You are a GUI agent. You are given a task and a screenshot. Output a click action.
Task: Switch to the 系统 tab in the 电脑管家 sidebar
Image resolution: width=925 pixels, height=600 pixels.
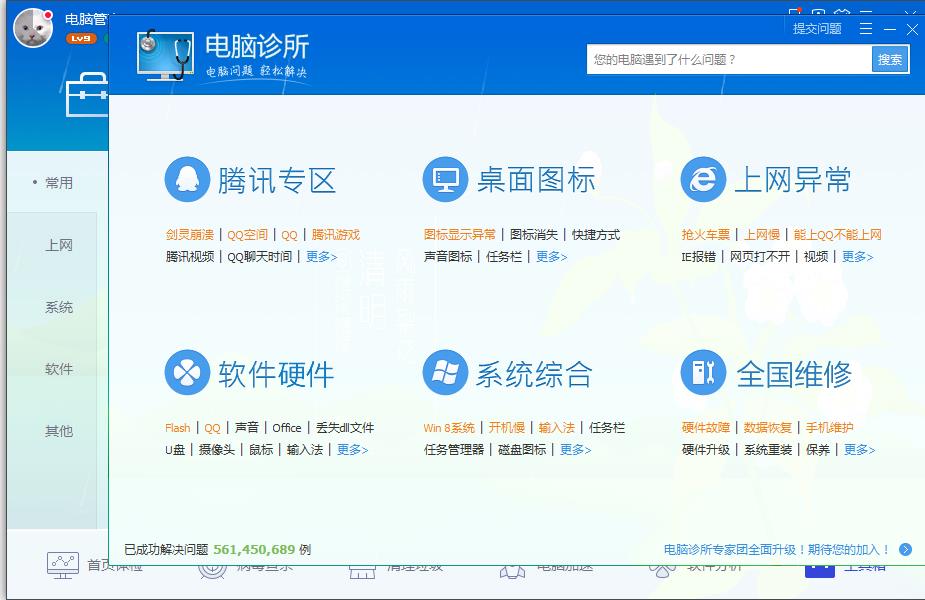[x=59, y=307]
